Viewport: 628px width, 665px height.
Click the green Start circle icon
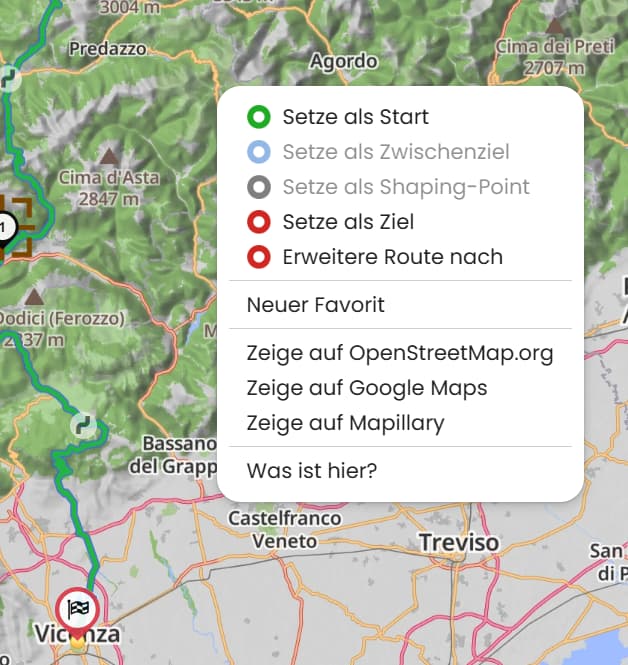pyautogui.click(x=259, y=117)
